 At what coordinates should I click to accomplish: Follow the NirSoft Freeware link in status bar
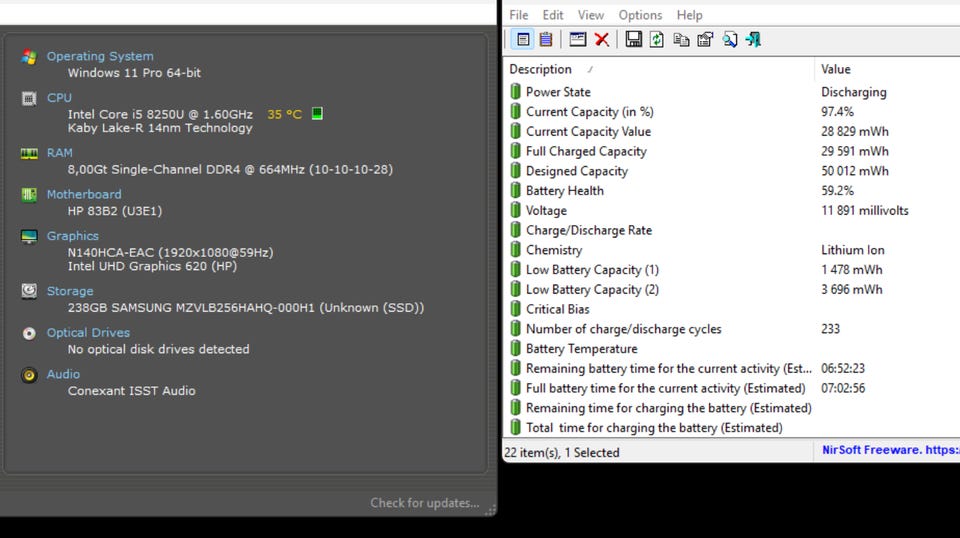tap(891, 450)
